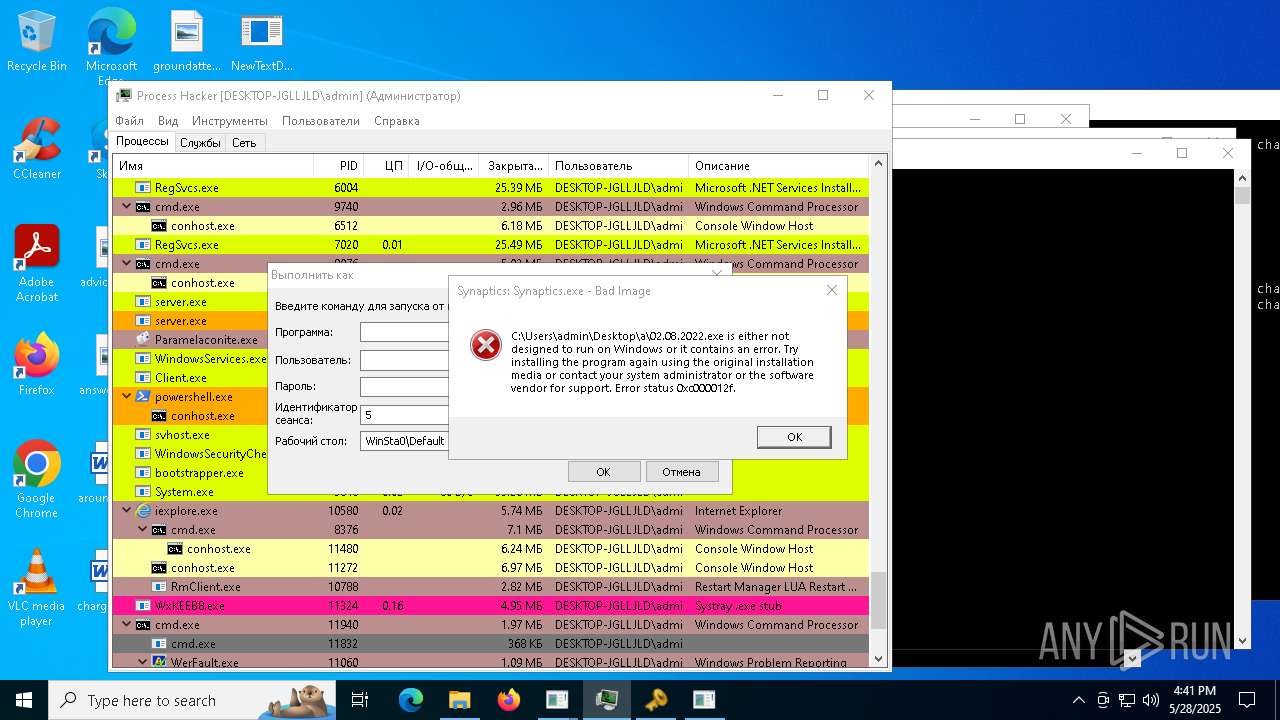Open CCleaner desktop shortcut
This screenshot has height=720, width=1280.
pyautogui.click(x=37, y=148)
